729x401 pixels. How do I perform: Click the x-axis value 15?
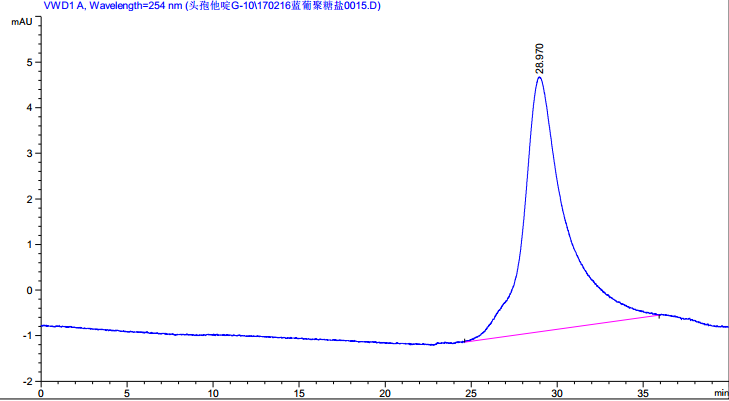click(299, 393)
